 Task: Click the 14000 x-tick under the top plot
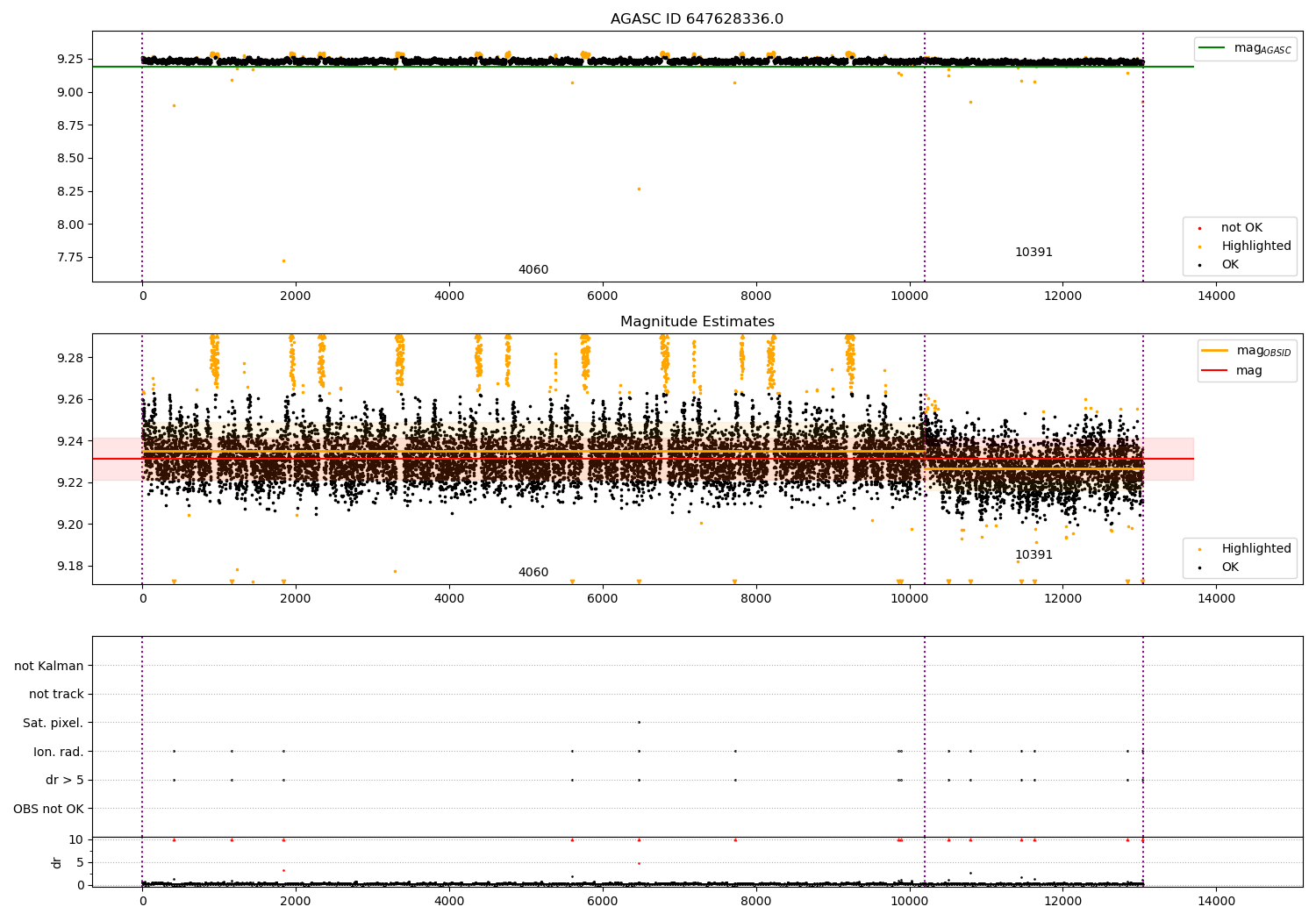1216,296
